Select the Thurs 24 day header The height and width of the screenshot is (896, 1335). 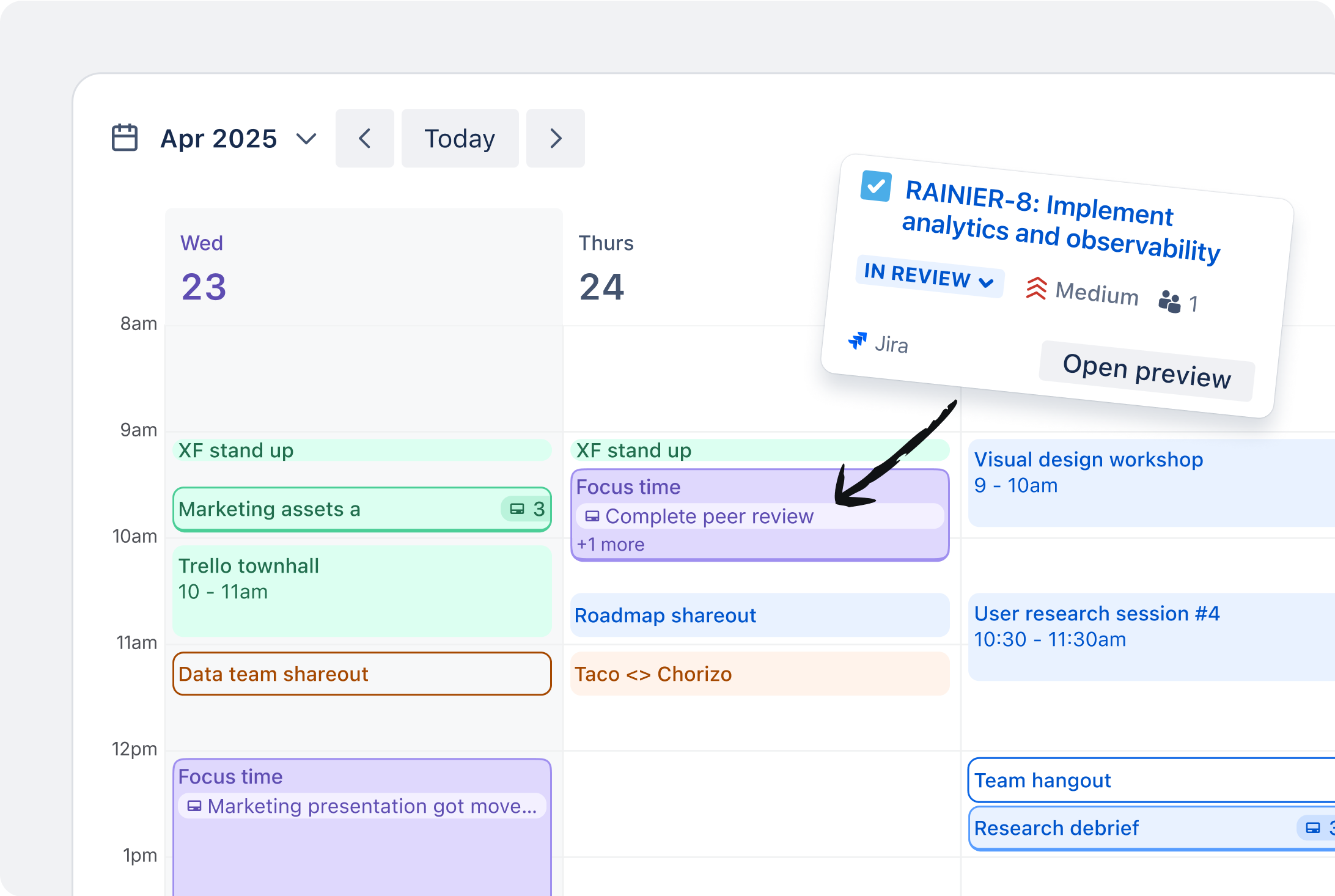(761, 267)
